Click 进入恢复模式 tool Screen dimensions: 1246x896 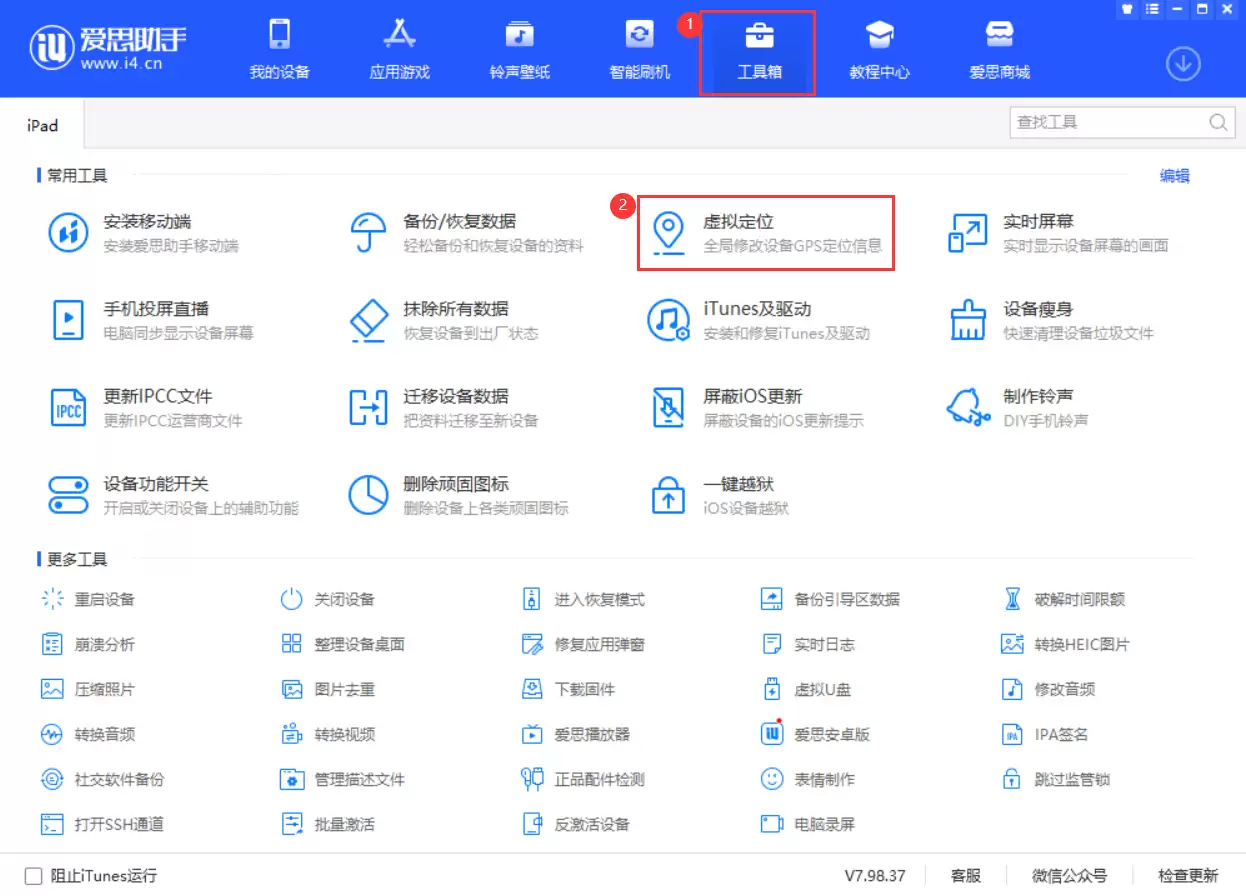583,599
